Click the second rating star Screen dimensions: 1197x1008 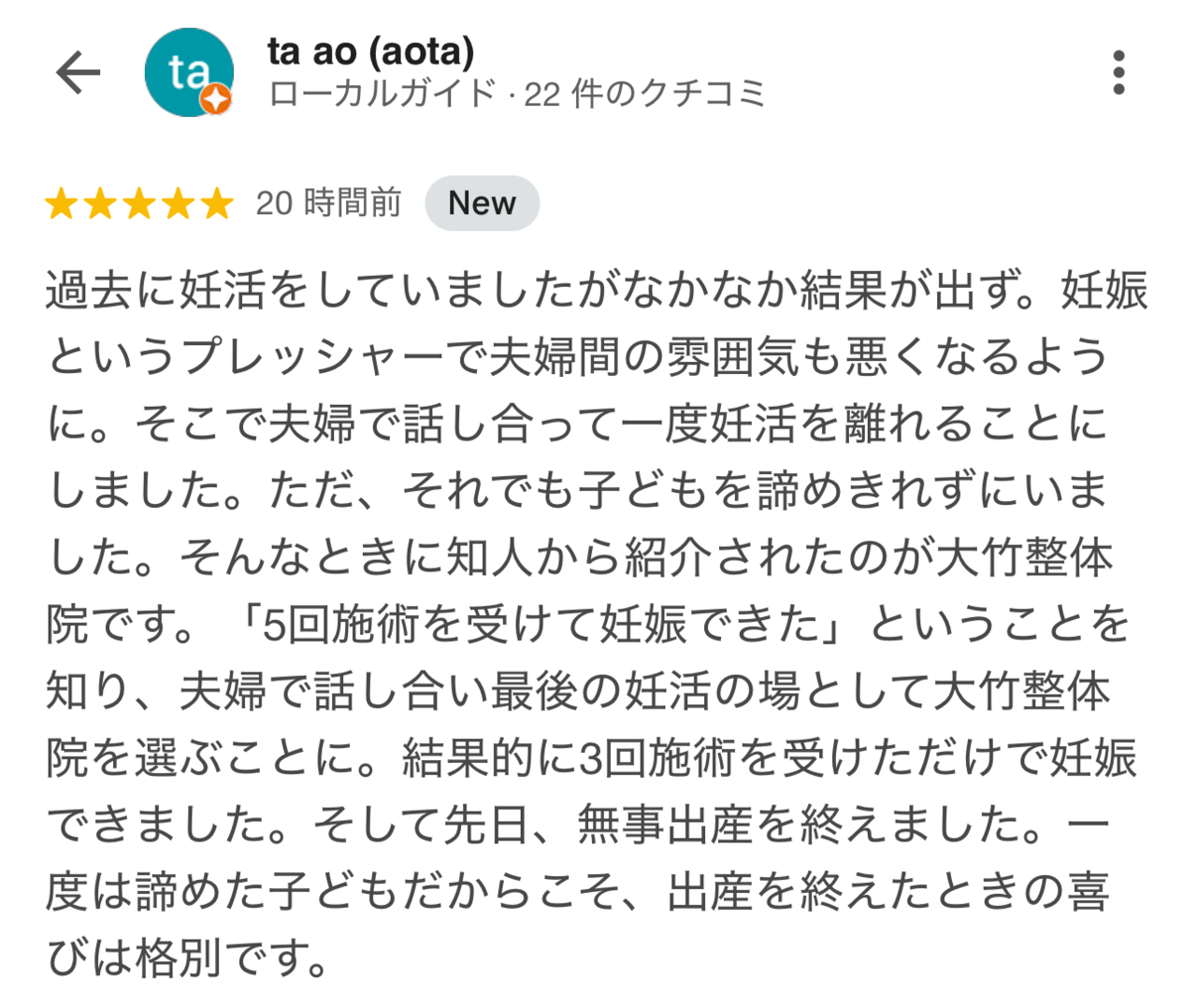(100, 203)
